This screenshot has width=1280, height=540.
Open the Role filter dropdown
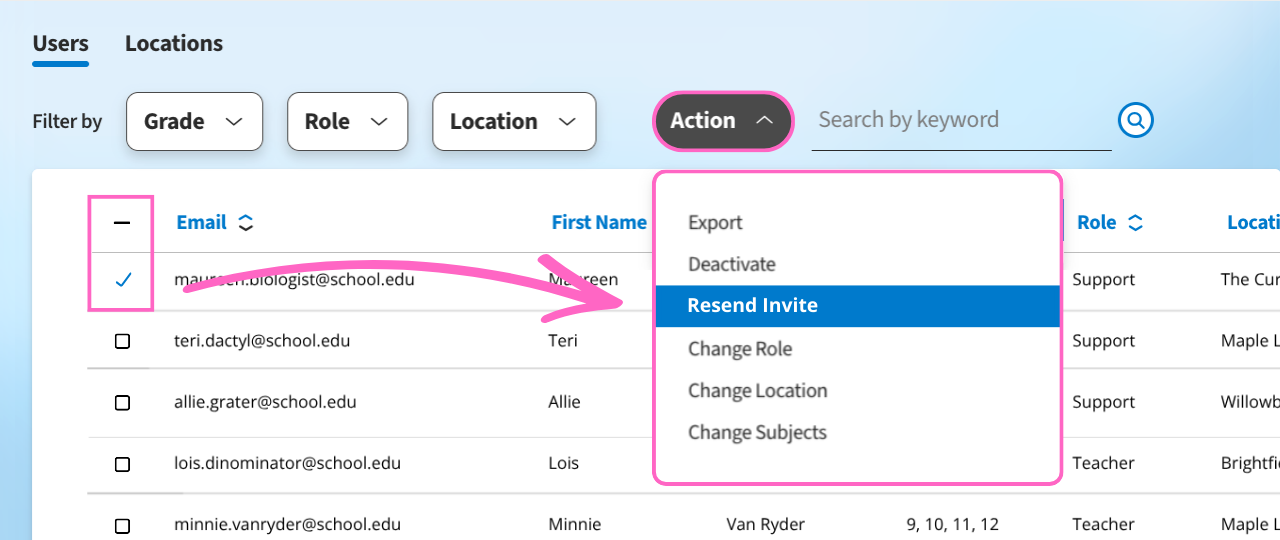347,121
